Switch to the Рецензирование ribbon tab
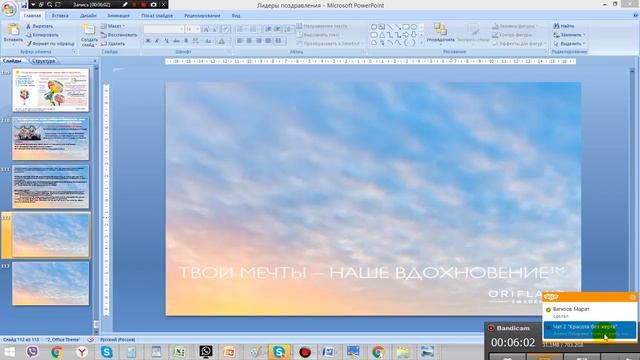This screenshot has width=640, height=360. coord(202,16)
